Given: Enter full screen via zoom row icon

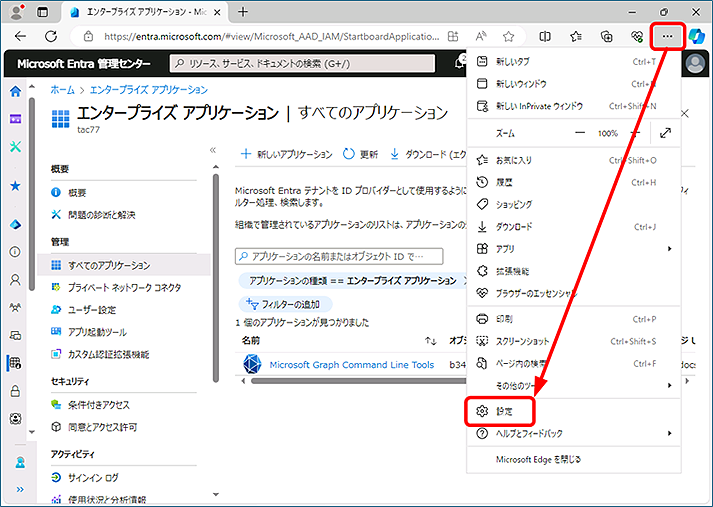Looking at the screenshot, I should pos(665,133).
